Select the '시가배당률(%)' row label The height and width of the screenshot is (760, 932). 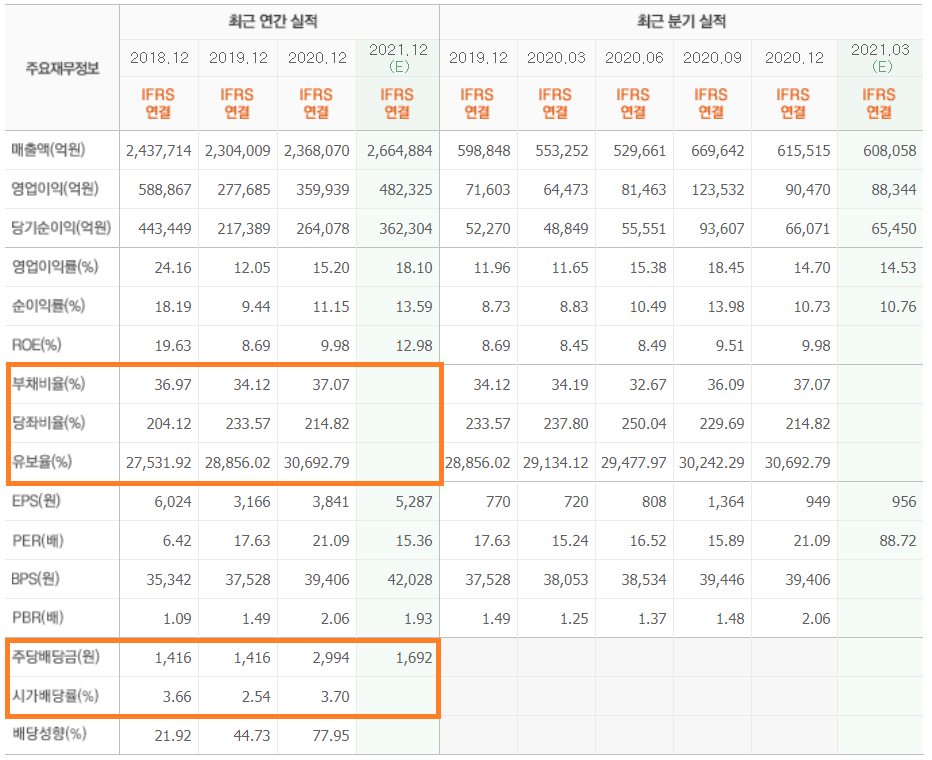55,696
